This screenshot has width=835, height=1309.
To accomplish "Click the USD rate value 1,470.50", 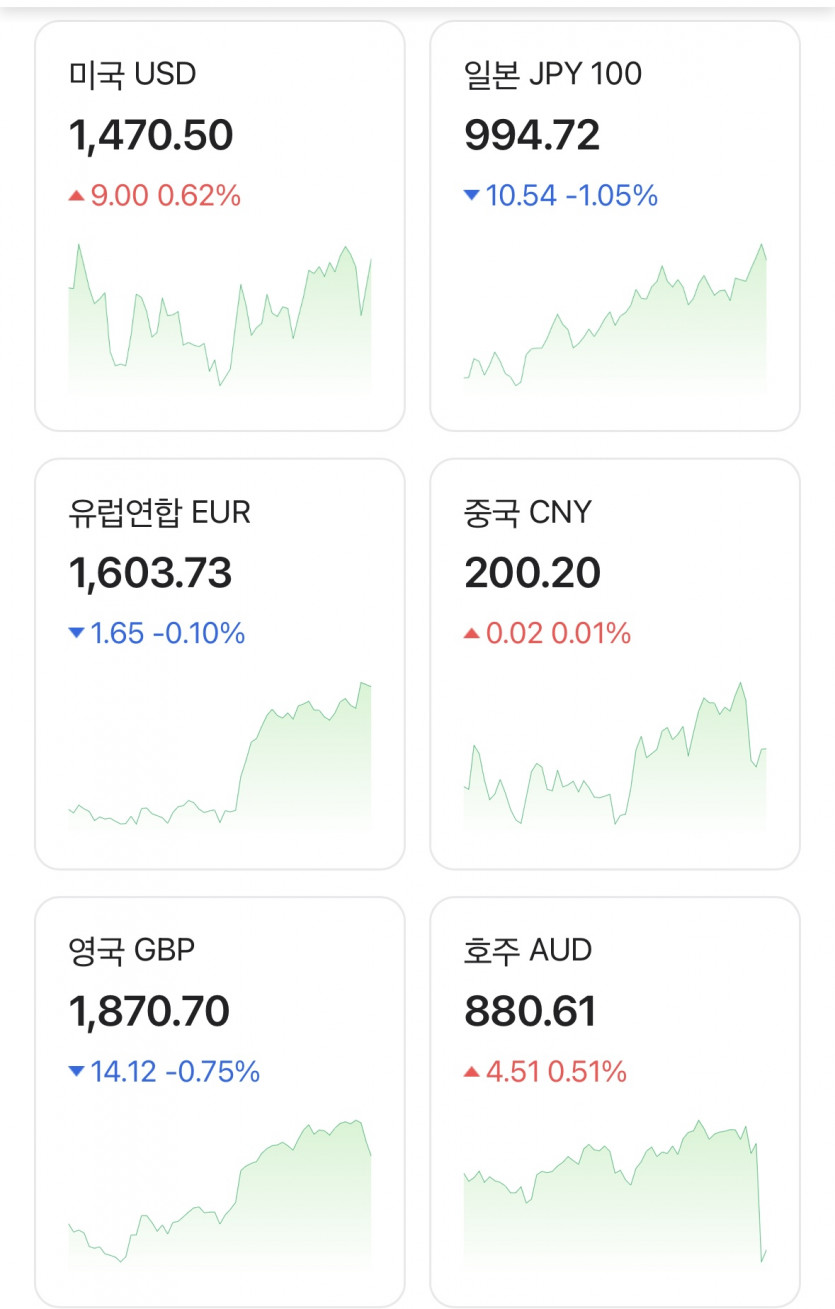I will (151, 135).
